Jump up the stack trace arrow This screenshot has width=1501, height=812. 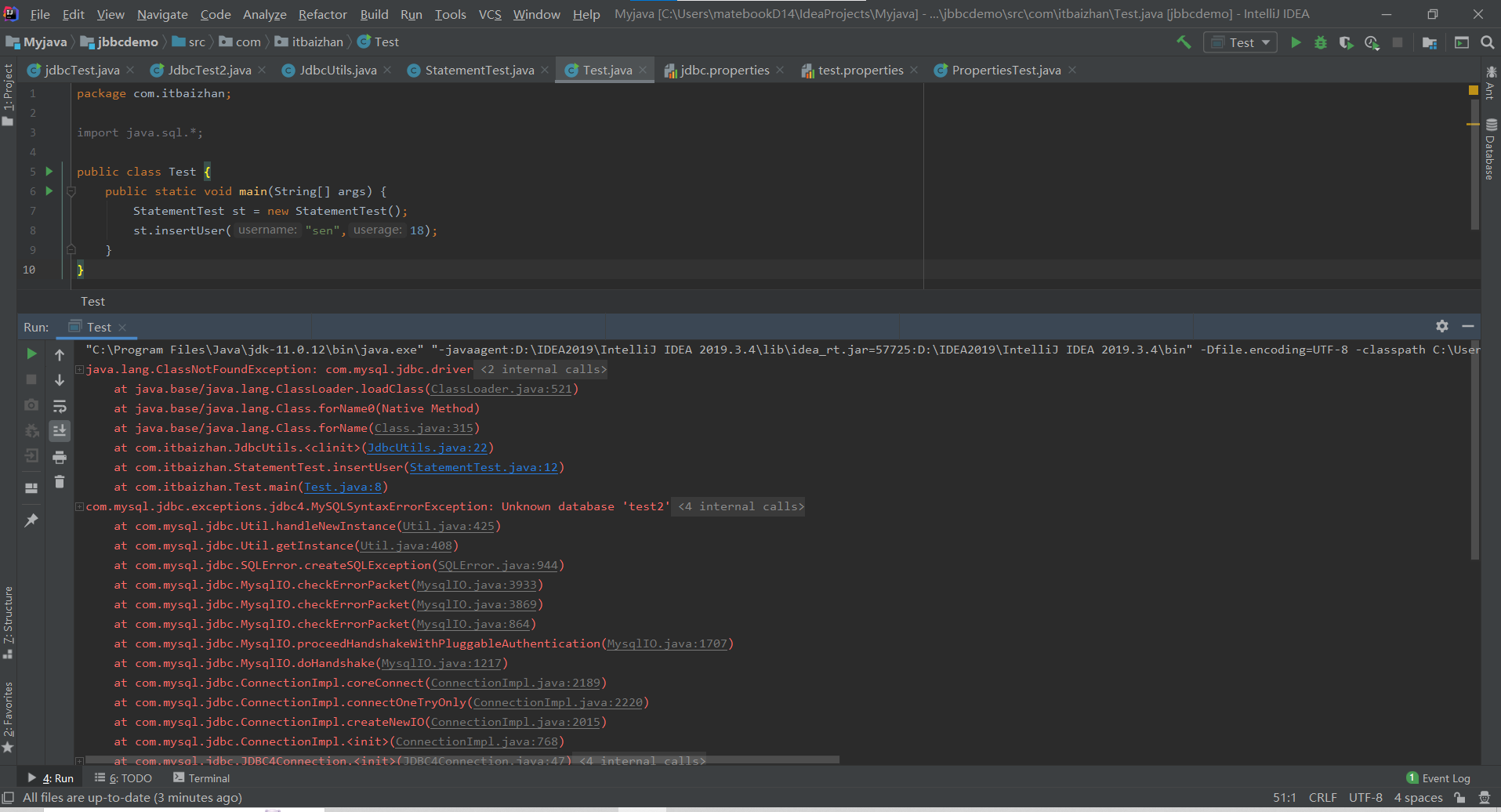pos(60,355)
